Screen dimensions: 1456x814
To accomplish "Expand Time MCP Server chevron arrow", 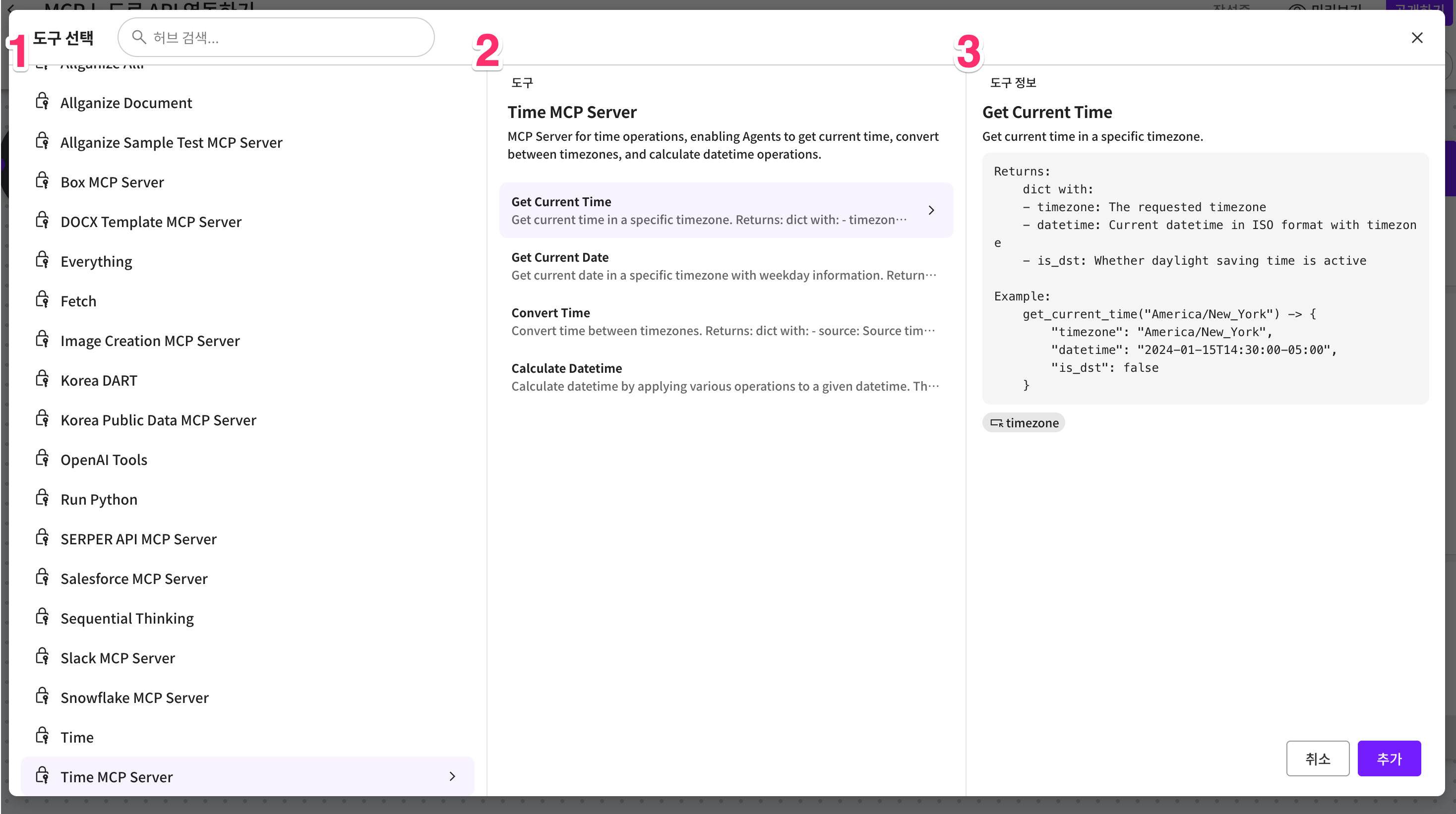I will pos(452,776).
